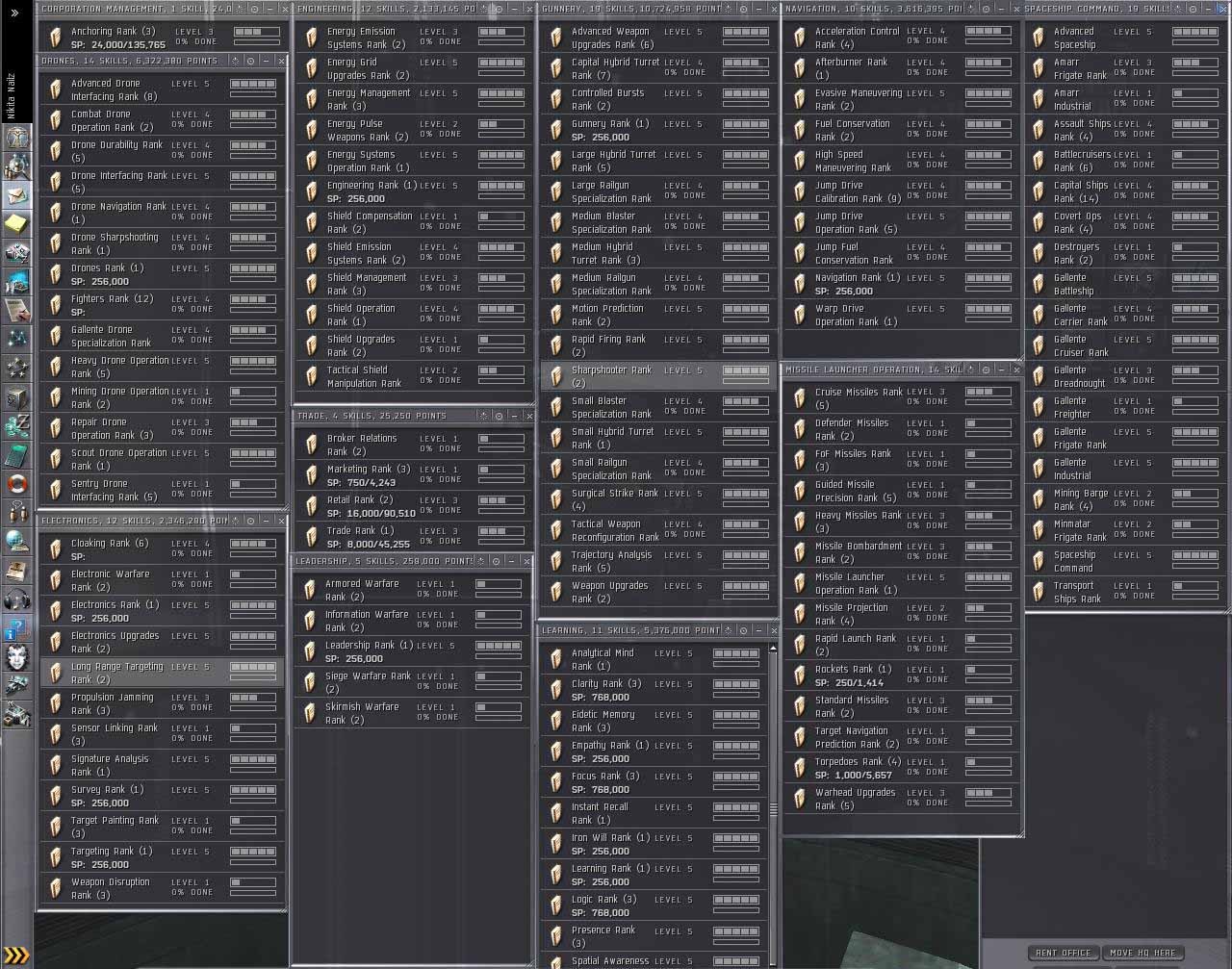This screenshot has width=1232, height=969.
Task: Click the Cloaking skill book icon
Action: click(x=56, y=549)
